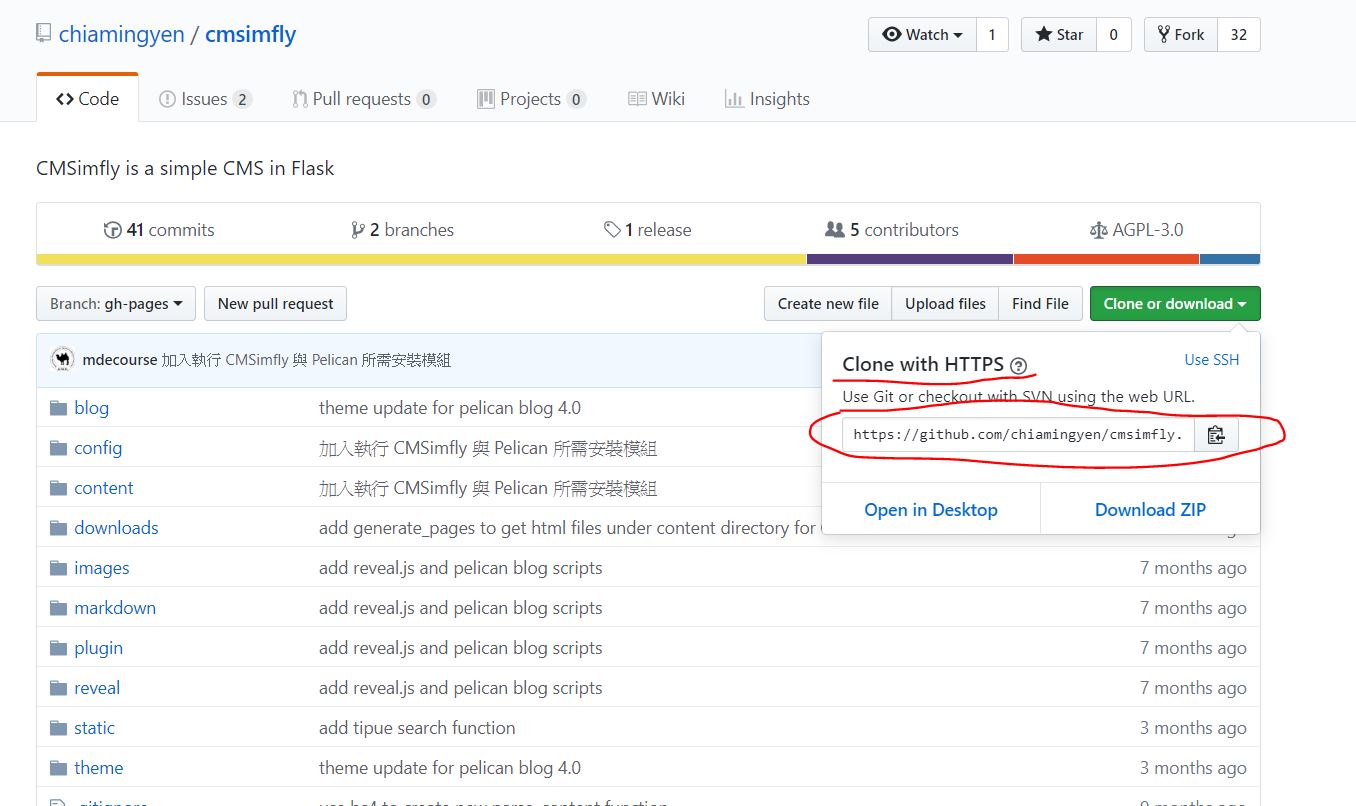Fork the cmsimfly repository
This screenshot has width=1356, height=806.
pyautogui.click(x=1180, y=35)
